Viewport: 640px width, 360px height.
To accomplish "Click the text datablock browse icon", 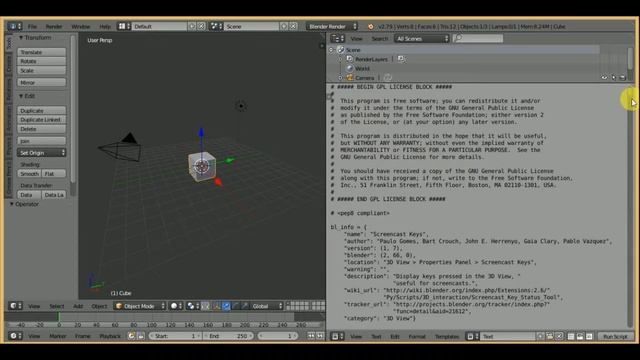I will [x=472, y=336].
